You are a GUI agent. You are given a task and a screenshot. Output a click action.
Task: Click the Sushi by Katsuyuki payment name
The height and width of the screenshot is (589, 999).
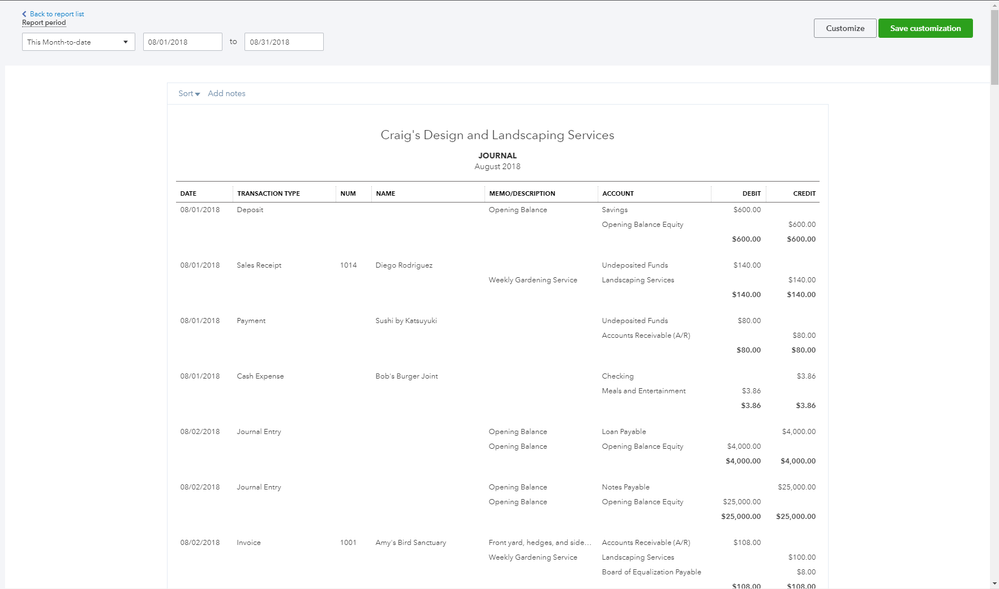click(x=406, y=321)
